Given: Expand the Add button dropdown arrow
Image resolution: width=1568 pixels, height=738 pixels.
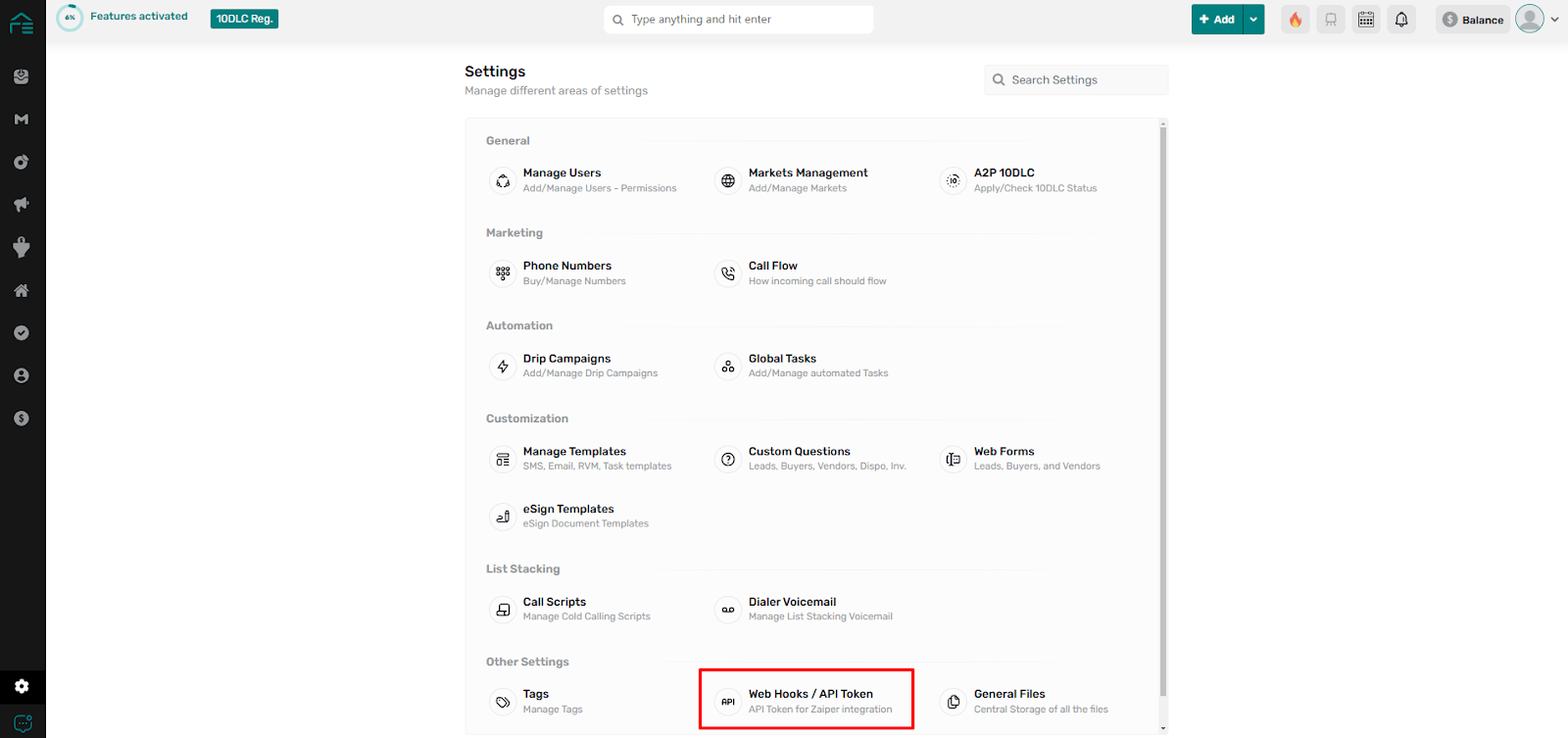Looking at the screenshot, I should point(1253,20).
